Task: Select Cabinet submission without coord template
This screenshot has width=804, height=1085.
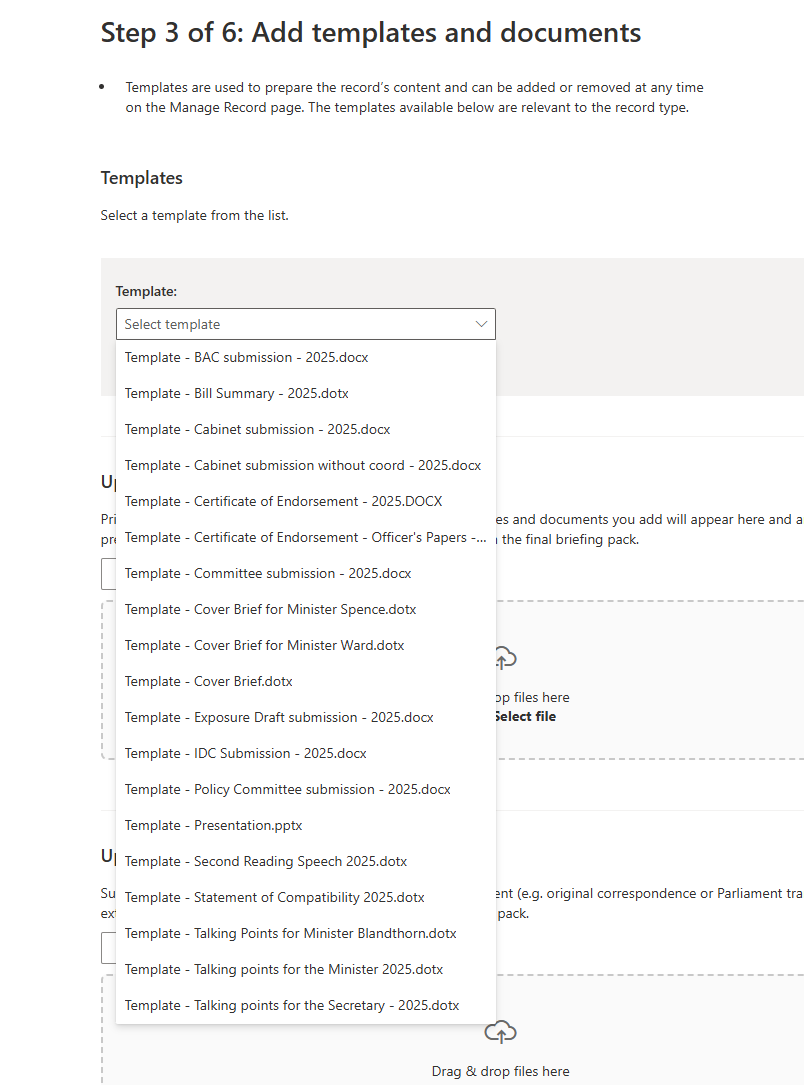Action: [302, 465]
